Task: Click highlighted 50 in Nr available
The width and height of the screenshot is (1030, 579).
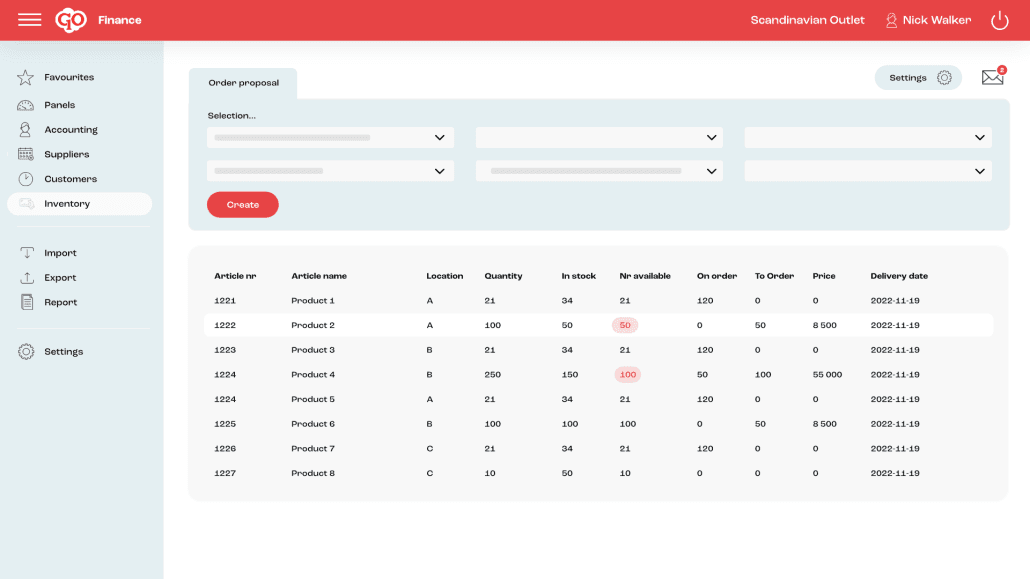Action: click(x=625, y=325)
